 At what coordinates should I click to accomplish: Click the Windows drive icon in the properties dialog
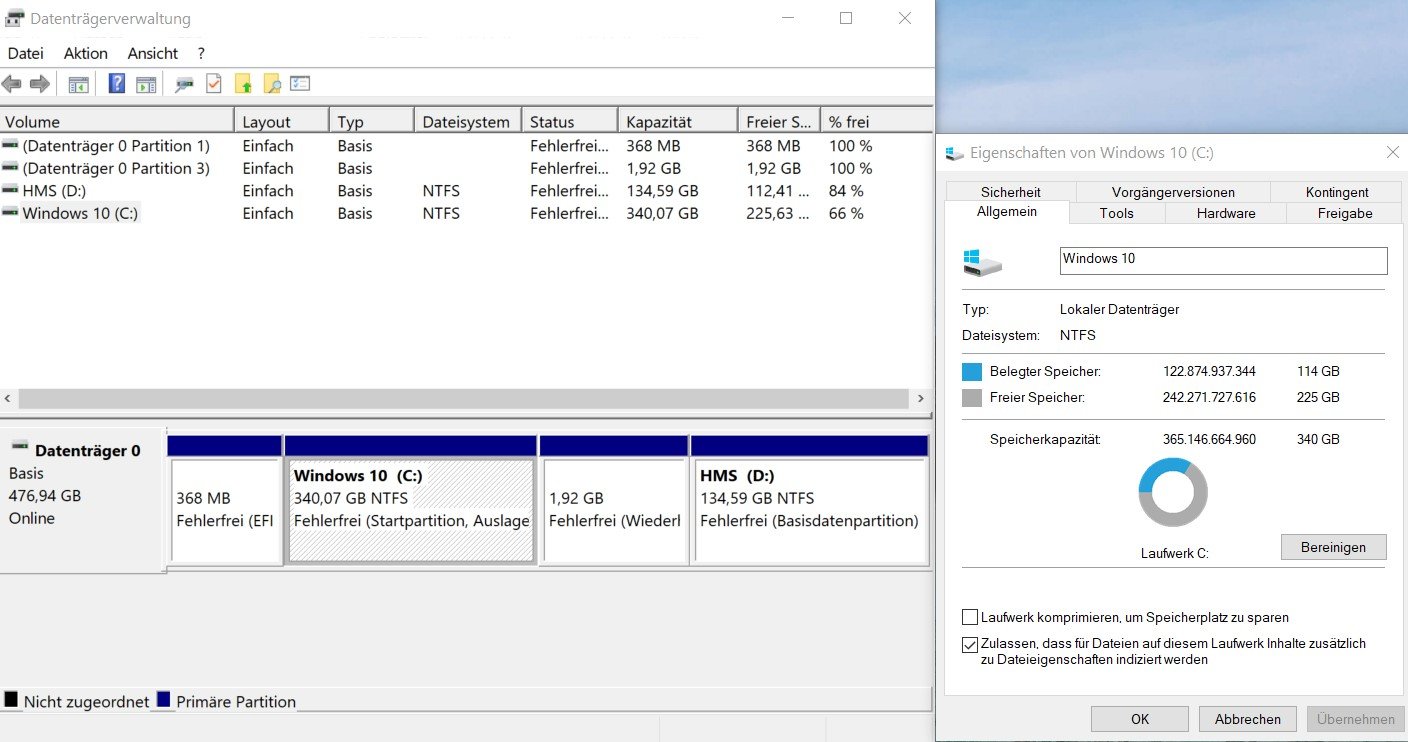tap(982, 262)
